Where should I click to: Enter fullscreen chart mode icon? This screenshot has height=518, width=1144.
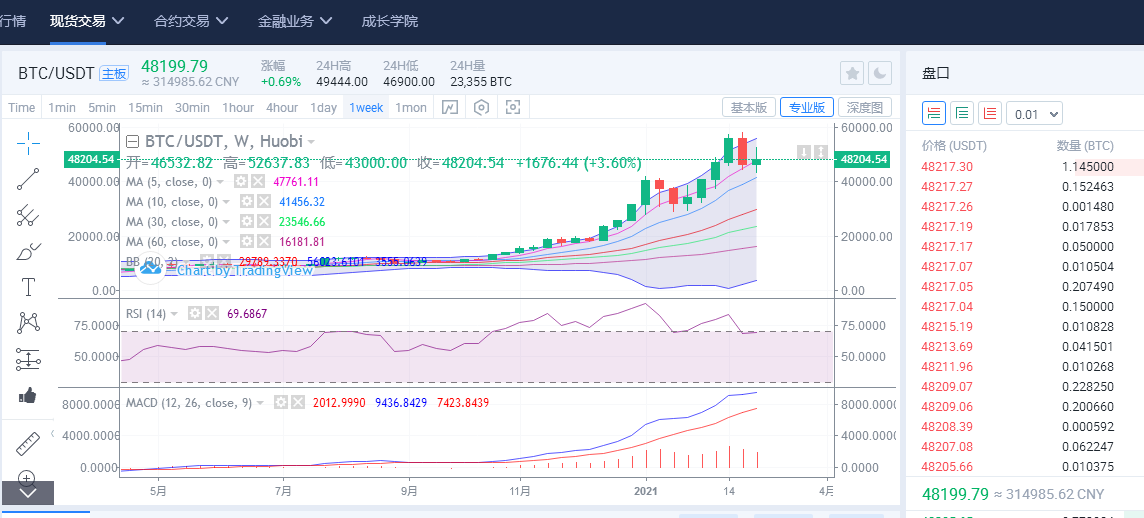tap(513, 108)
